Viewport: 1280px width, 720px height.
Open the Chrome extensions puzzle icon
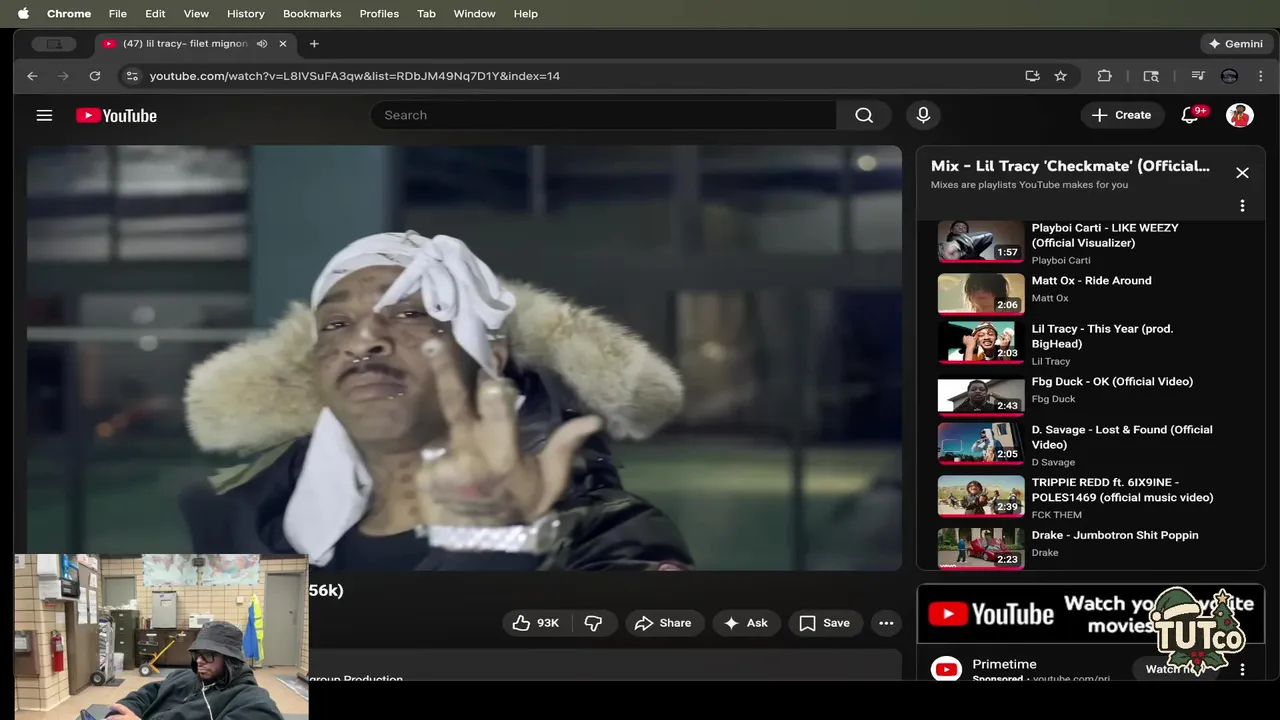(1104, 76)
